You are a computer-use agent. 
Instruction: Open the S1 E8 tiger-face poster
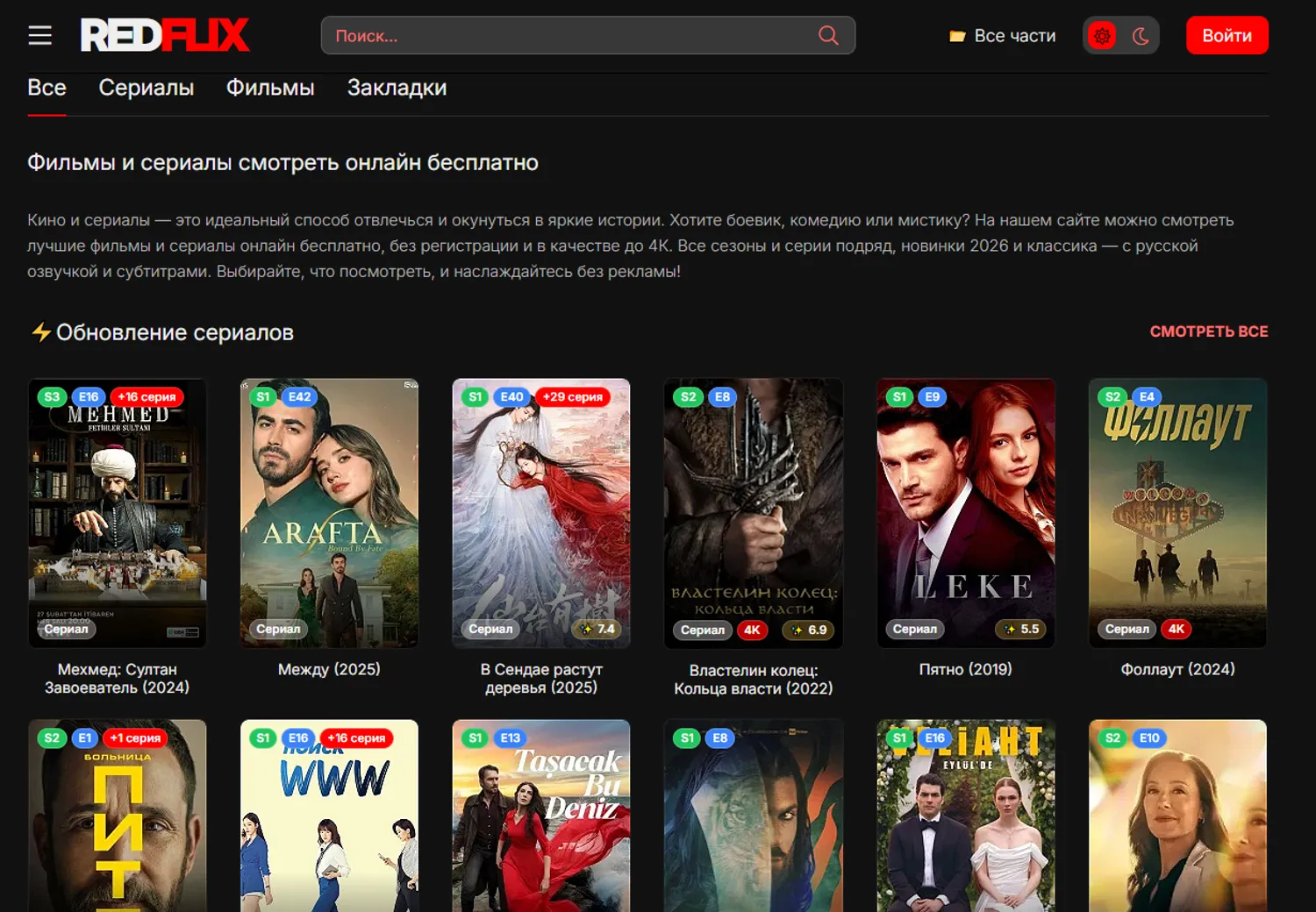(x=754, y=816)
